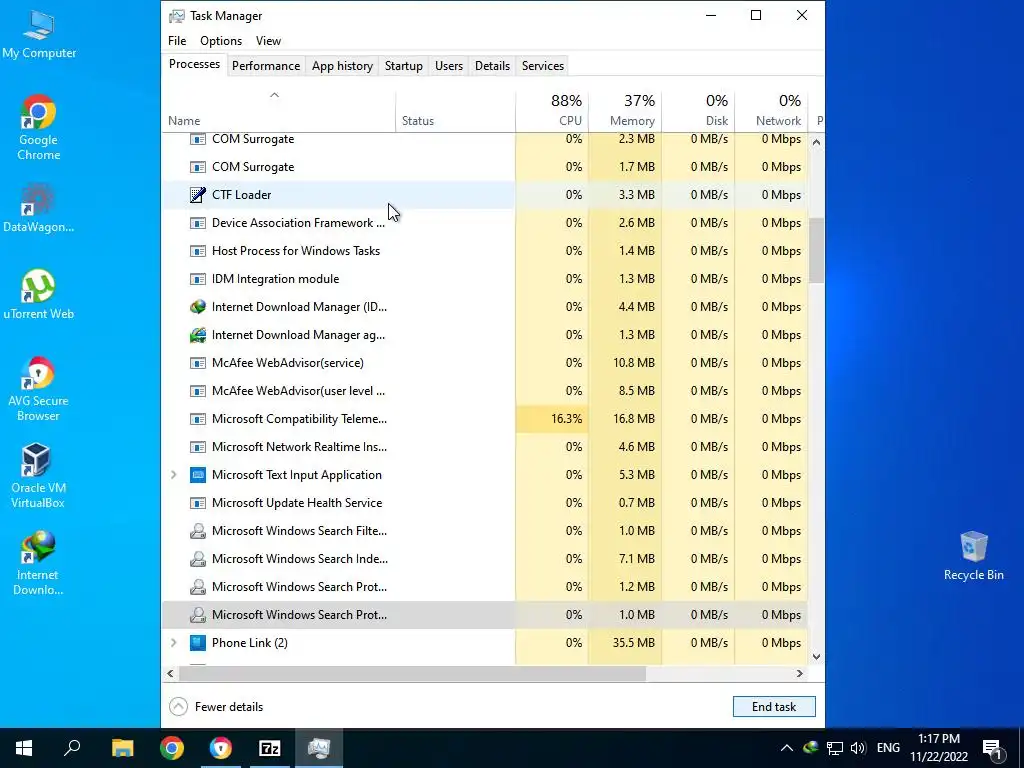Viewport: 1024px width, 768px height.
Task: Click Microsoft Text Input Application icon
Action: click(x=197, y=475)
